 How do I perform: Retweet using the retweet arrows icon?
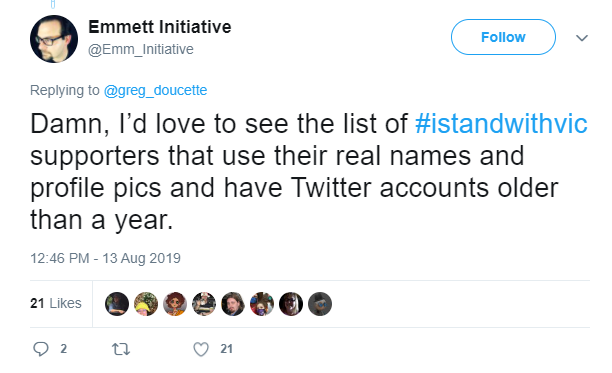121,349
